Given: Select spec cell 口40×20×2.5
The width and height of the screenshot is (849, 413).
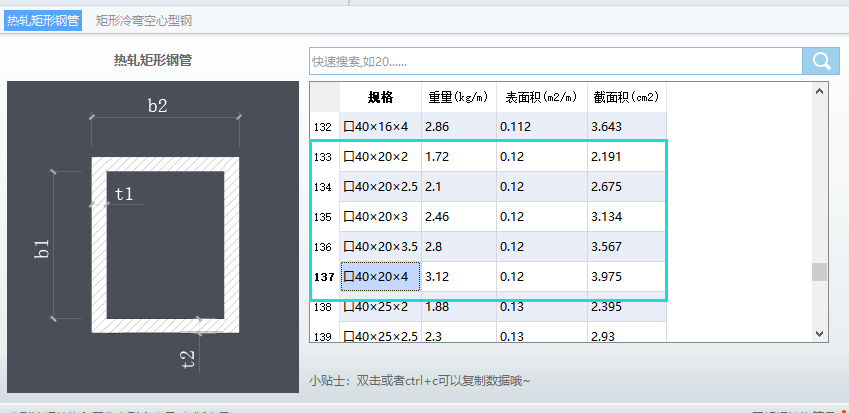Looking at the screenshot, I should point(381,187).
